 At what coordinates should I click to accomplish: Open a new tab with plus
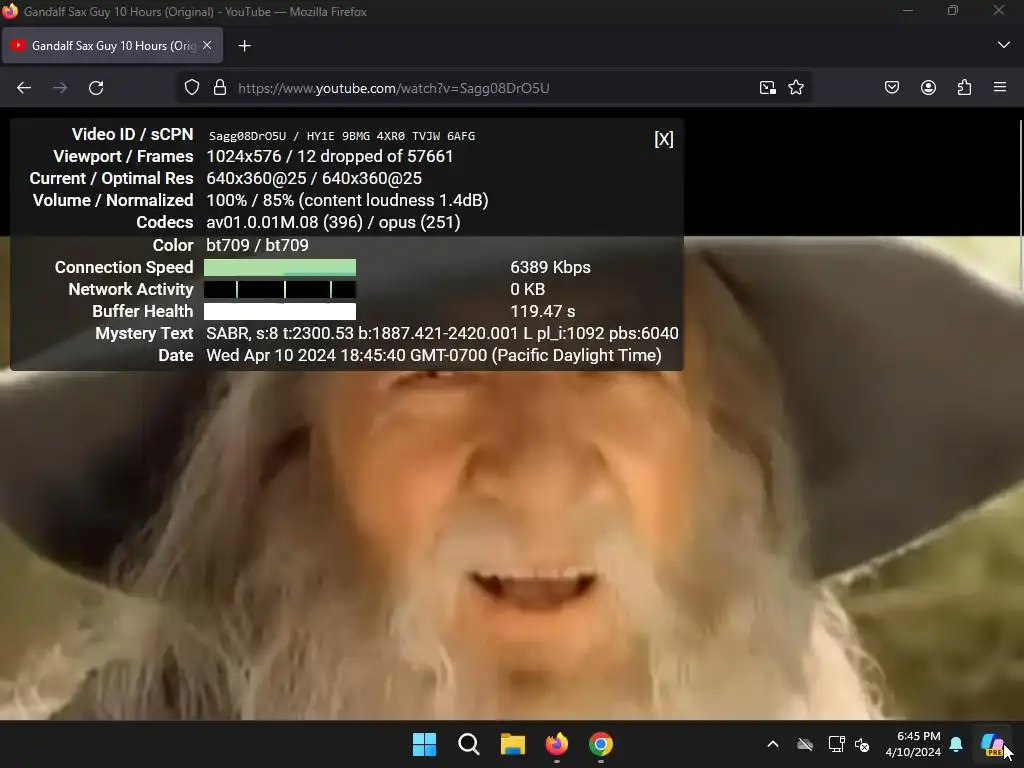244,46
